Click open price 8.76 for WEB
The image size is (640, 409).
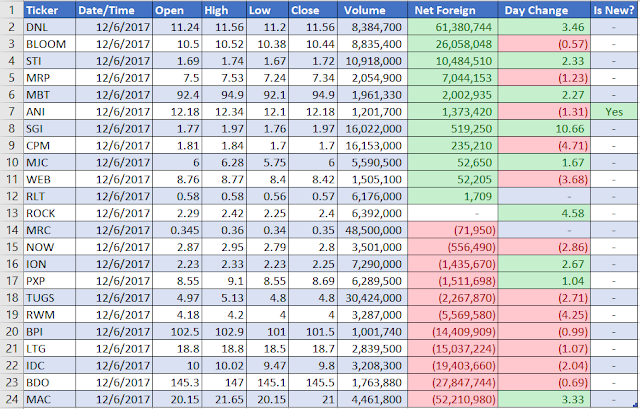pos(177,179)
